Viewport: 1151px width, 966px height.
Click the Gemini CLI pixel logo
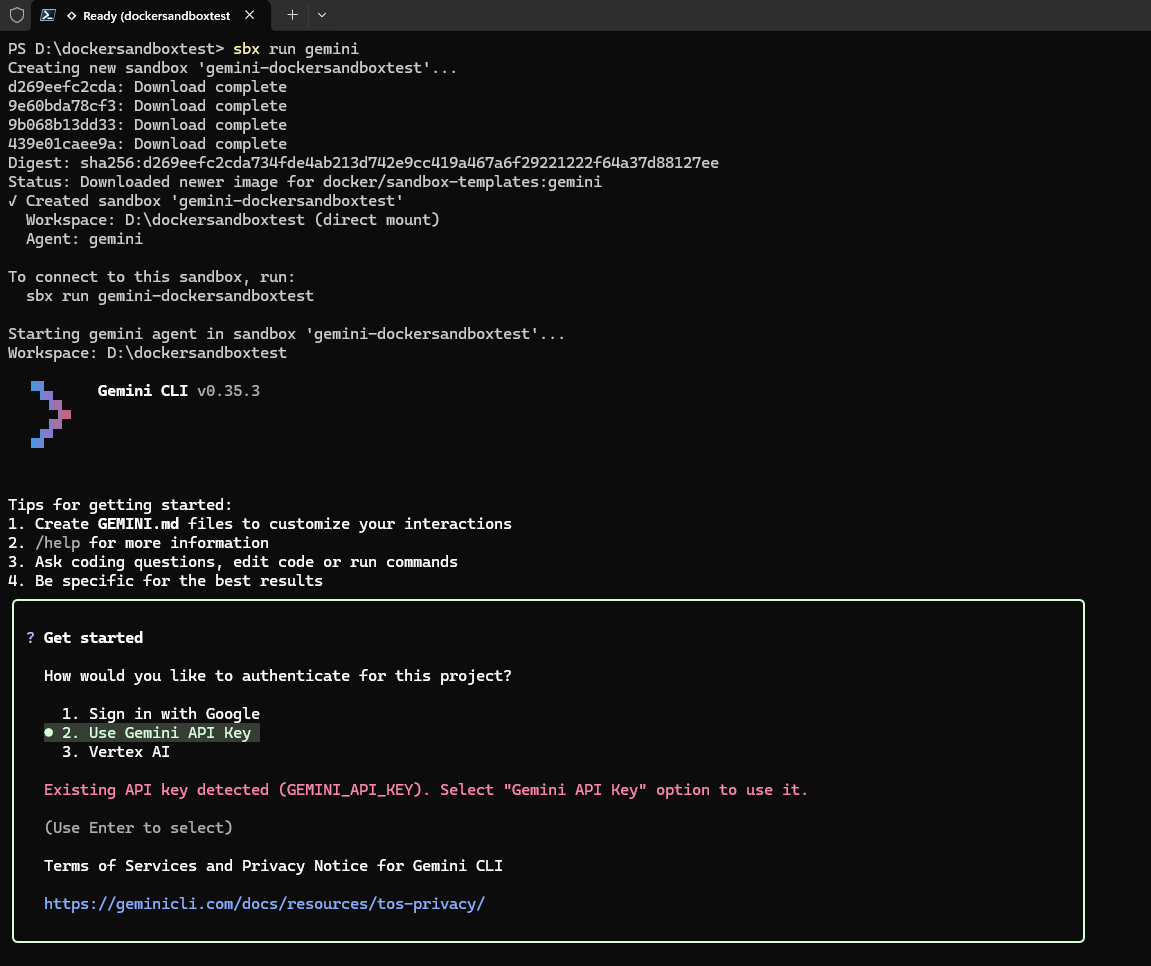[51, 414]
